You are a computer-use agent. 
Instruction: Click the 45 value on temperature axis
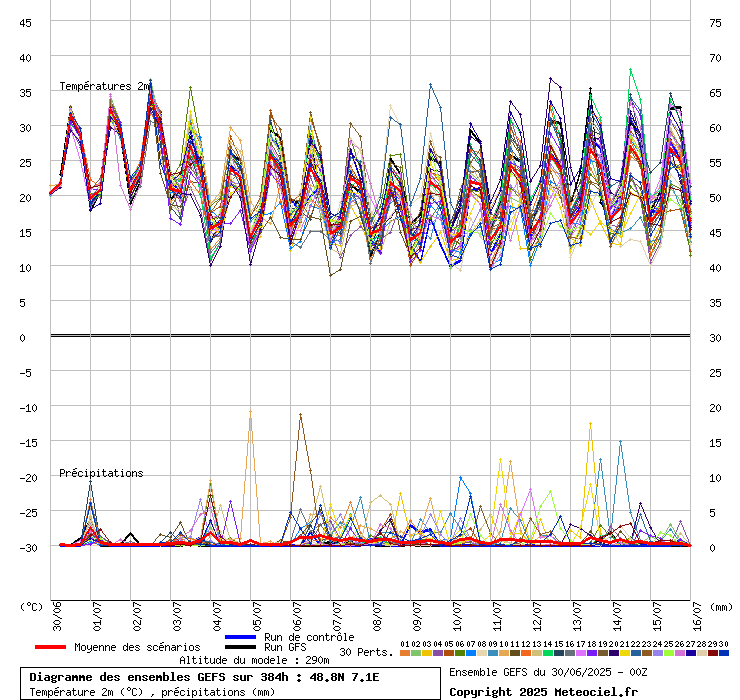point(25,23)
